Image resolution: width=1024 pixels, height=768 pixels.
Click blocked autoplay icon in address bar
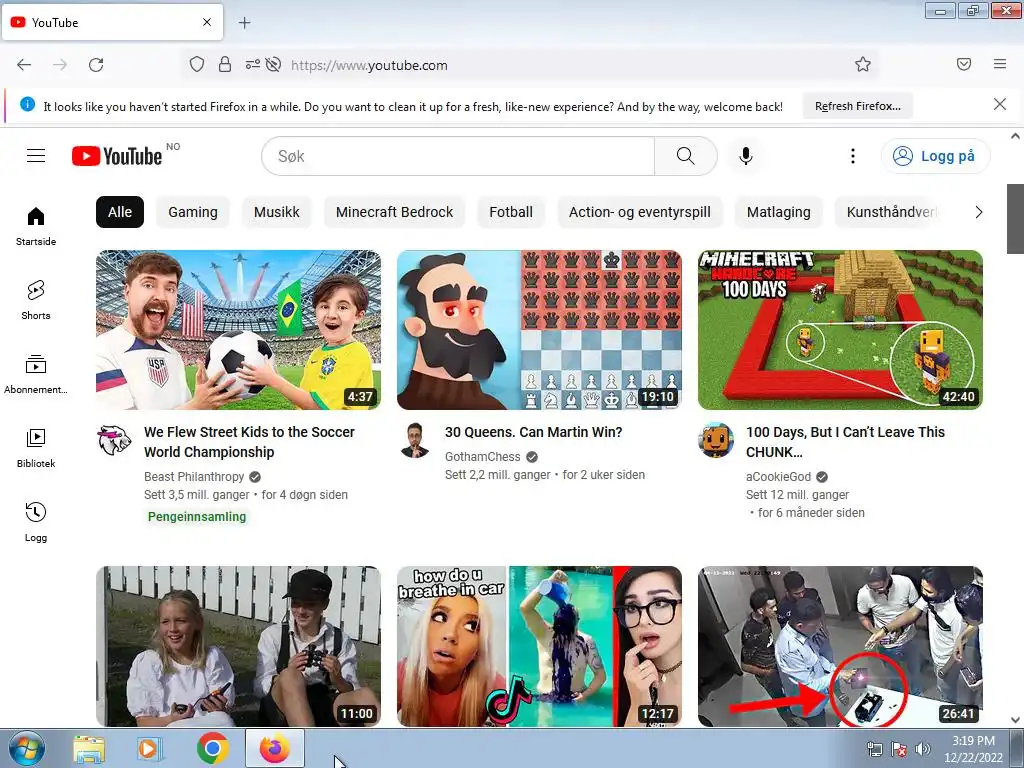274,64
